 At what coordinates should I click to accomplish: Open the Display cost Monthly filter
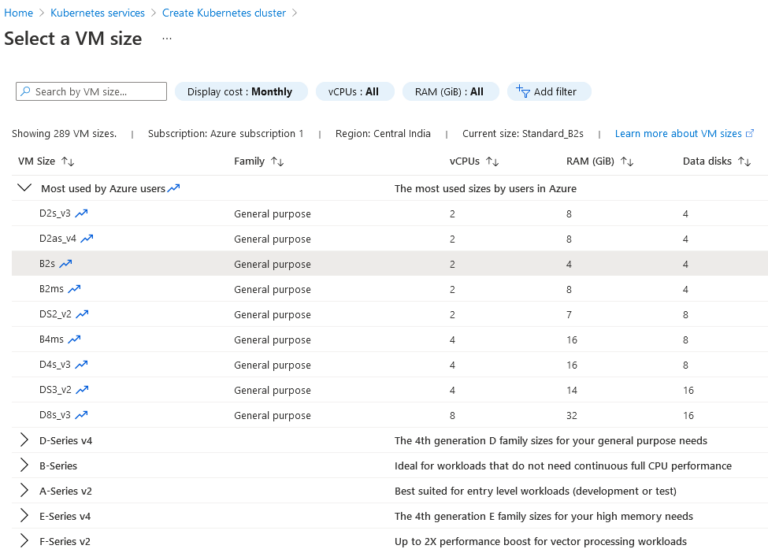pos(241,92)
